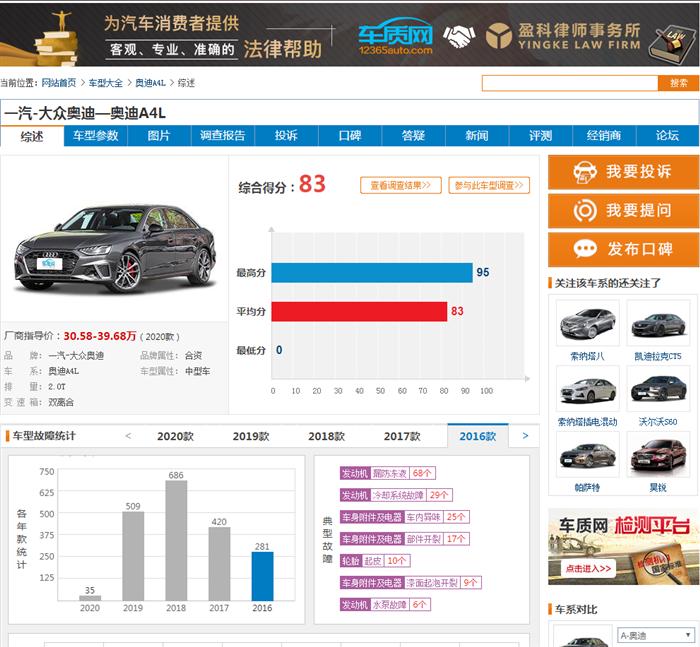Open the 论坛 tab
Viewport: 700px width, 647px height.
[x=667, y=136]
